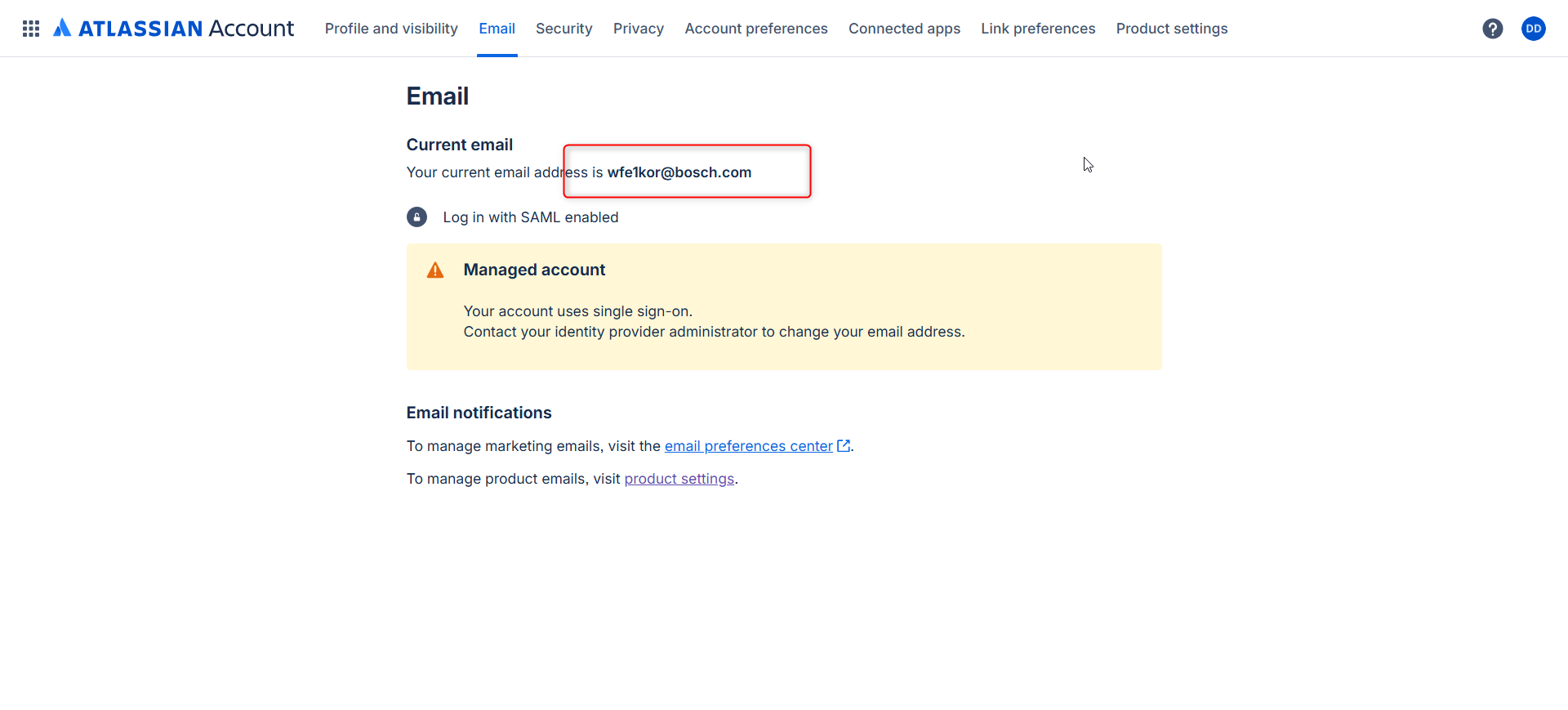The image size is (1568, 710).
Task: Click the wfe1kor@bosch.com email address
Action: tap(679, 172)
